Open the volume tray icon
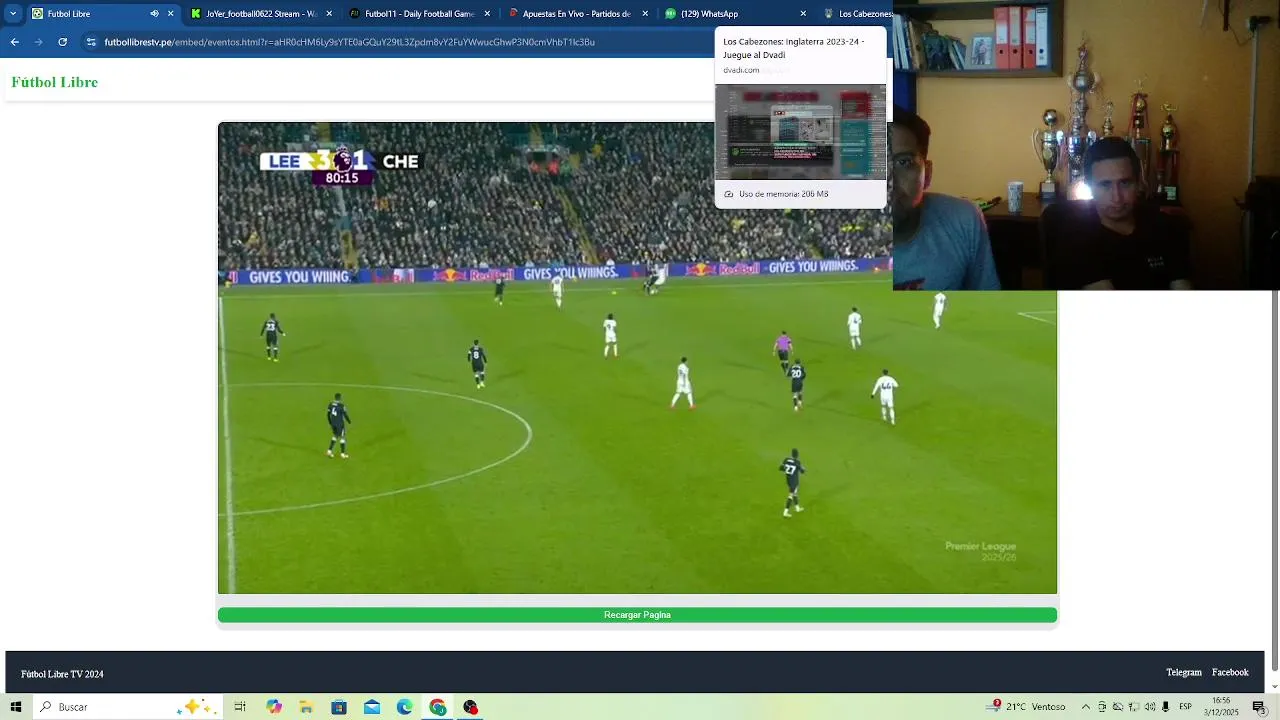Viewport: 1280px width, 720px height. click(1150, 707)
